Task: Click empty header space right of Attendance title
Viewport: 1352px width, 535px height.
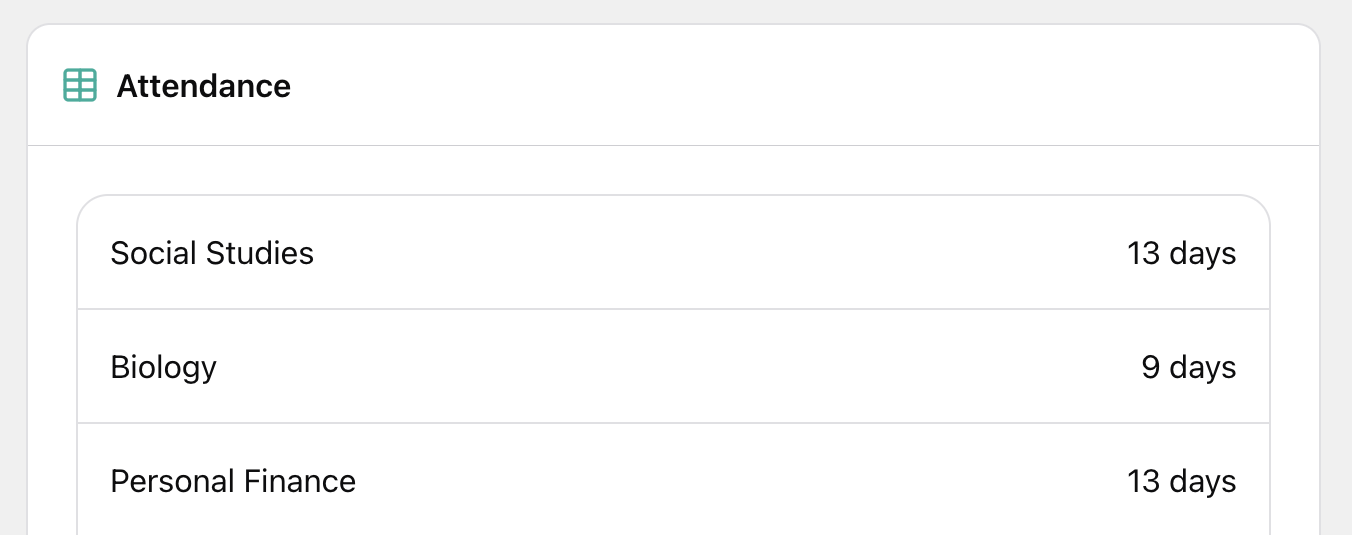Action: [800, 86]
